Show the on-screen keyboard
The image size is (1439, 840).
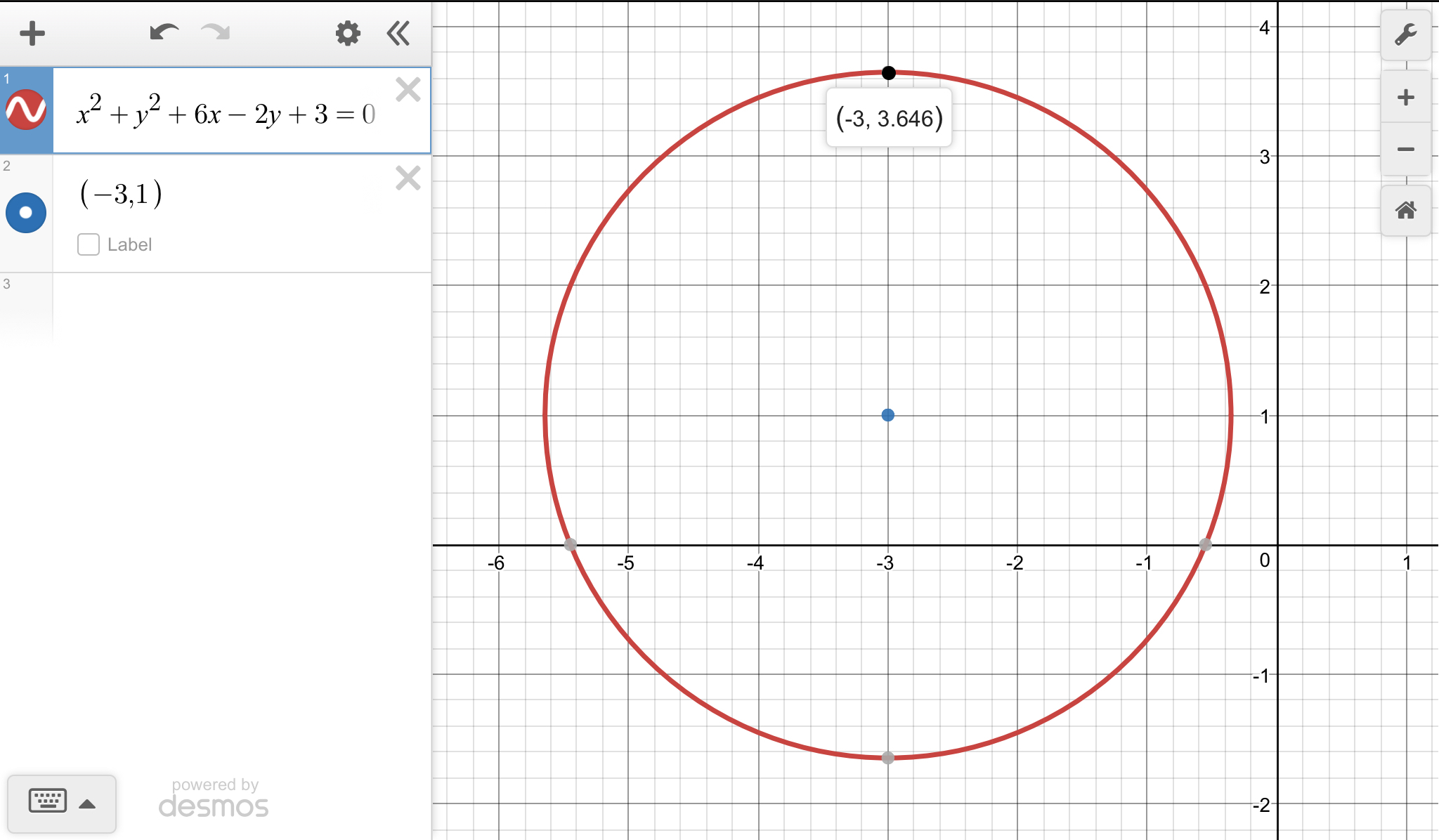coord(48,801)
